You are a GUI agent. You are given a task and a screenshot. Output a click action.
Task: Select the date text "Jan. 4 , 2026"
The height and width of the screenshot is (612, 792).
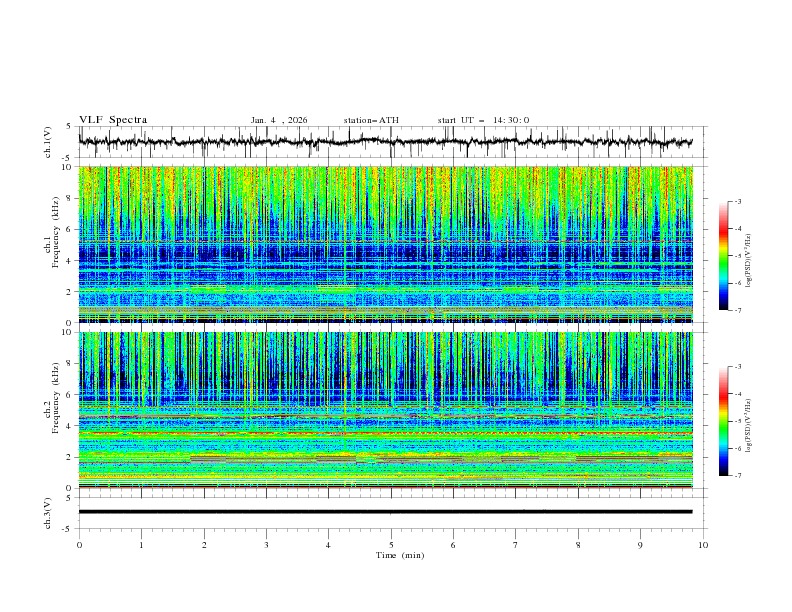pos(279,120)
